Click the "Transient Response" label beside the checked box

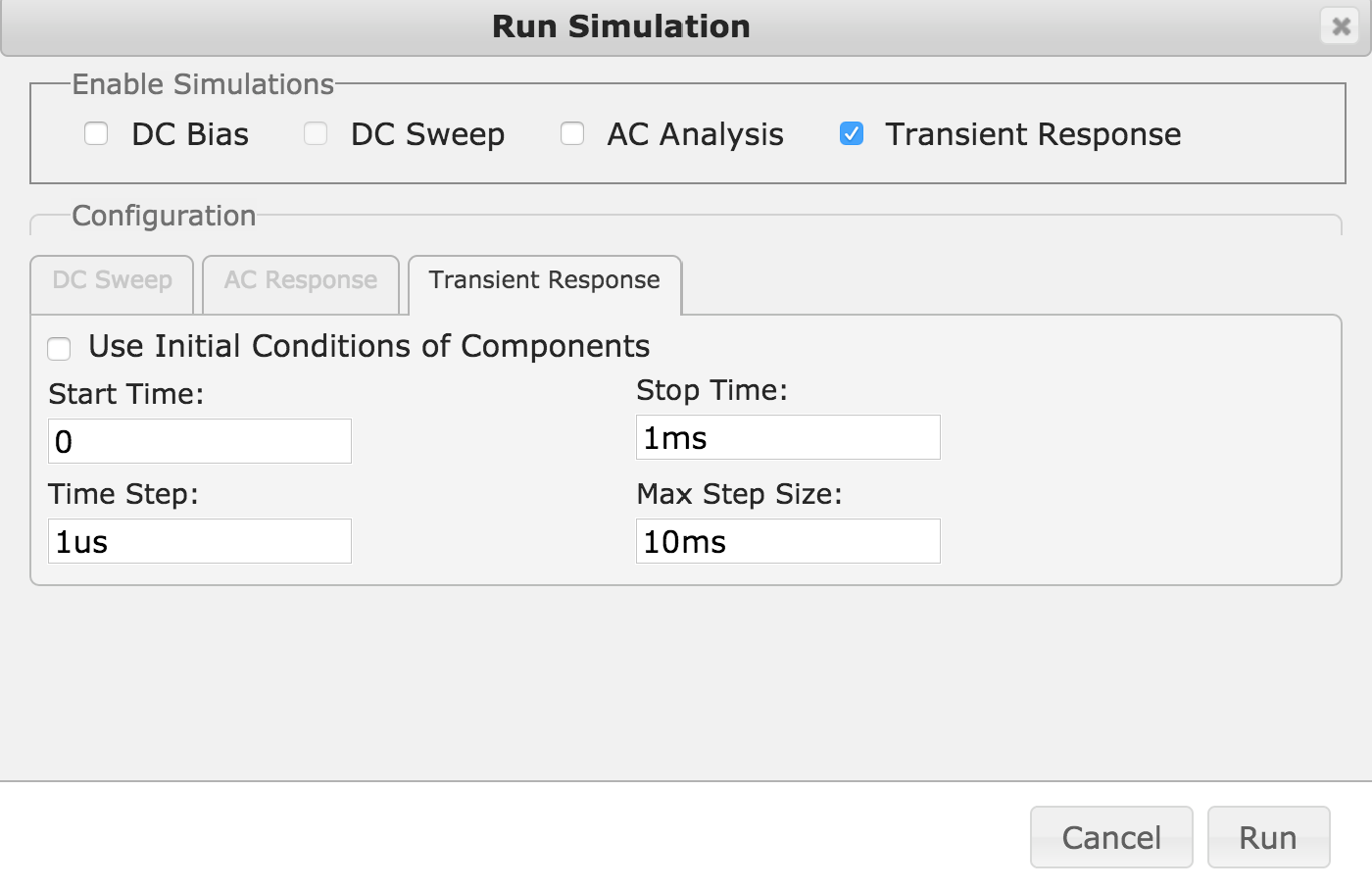pyautogui.click(x=1033, y=134)
